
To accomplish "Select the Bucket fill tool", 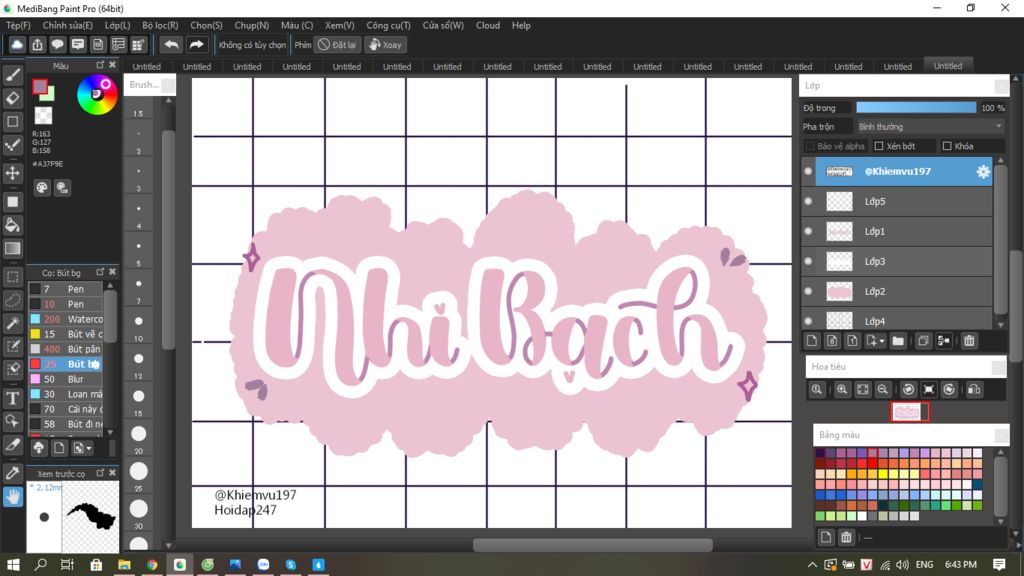I will tap(12, 225).
